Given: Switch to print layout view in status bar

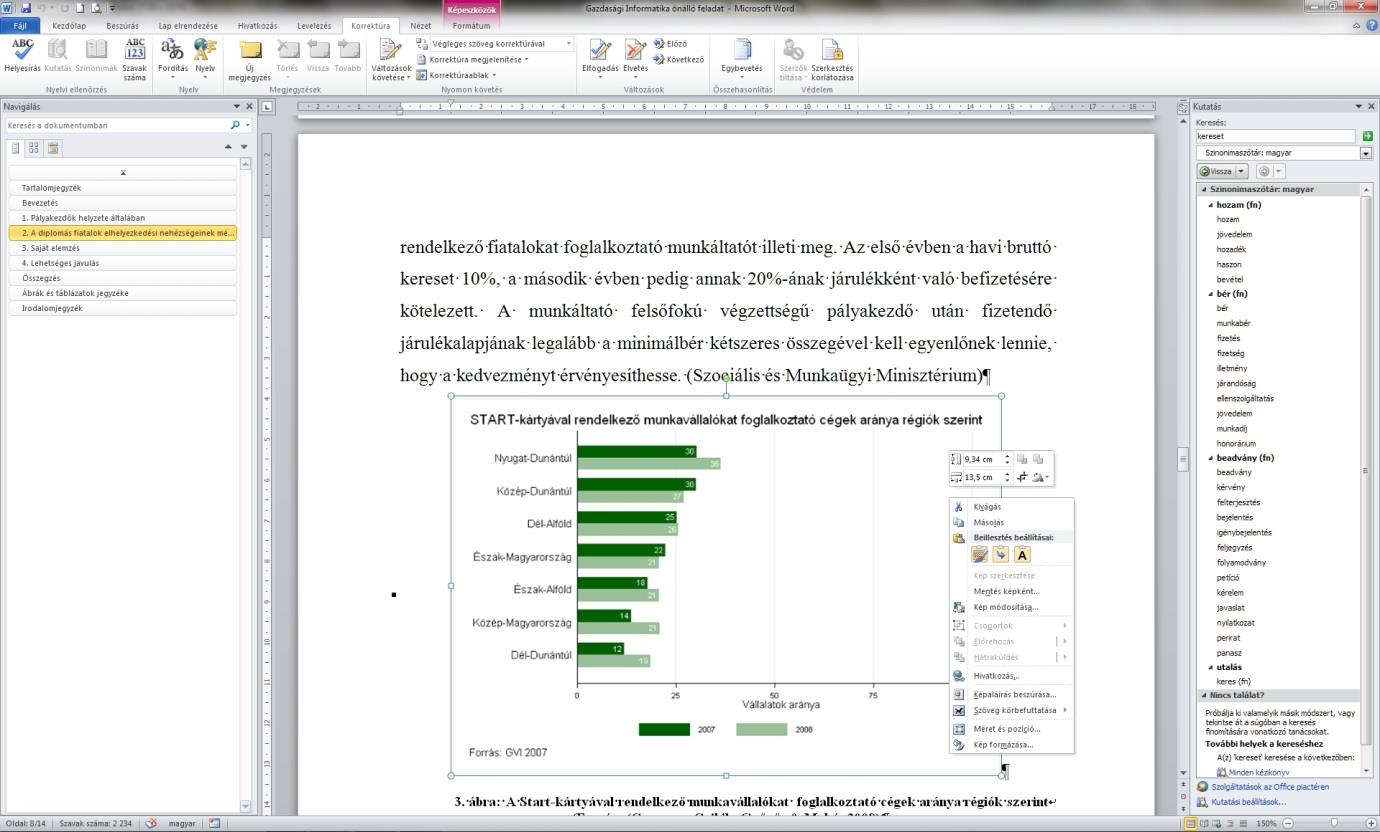Looking at the screenshot, I should pyautogui.click(x=1190, y=824).
